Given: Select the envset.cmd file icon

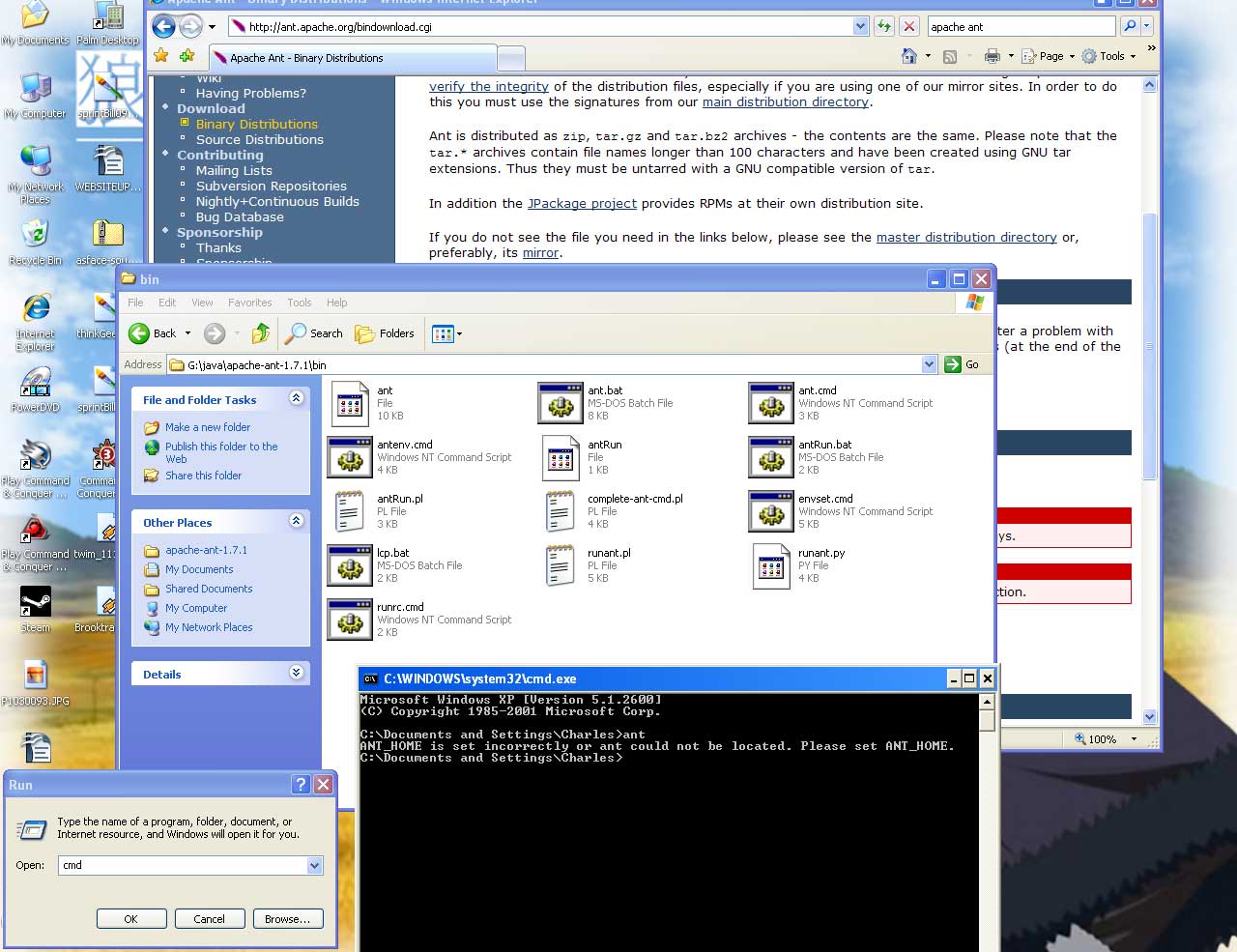Looking at the screenshot, I should click(771, 511).
